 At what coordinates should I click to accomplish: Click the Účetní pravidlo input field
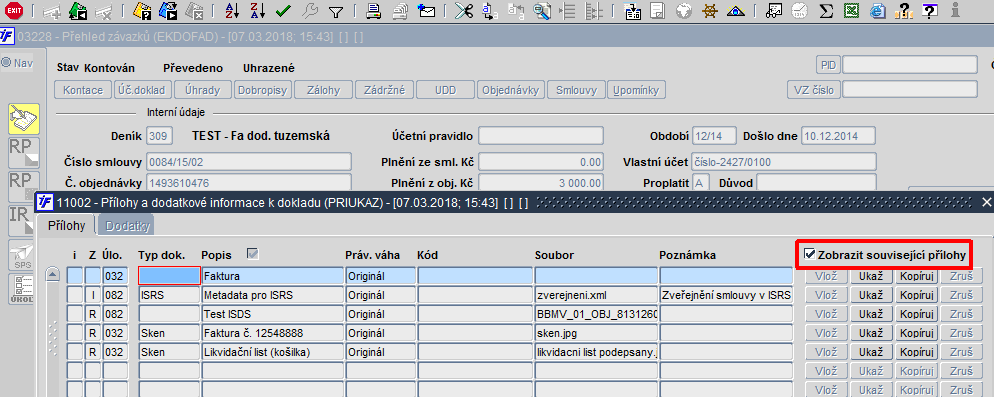click(x=541, y=136)
